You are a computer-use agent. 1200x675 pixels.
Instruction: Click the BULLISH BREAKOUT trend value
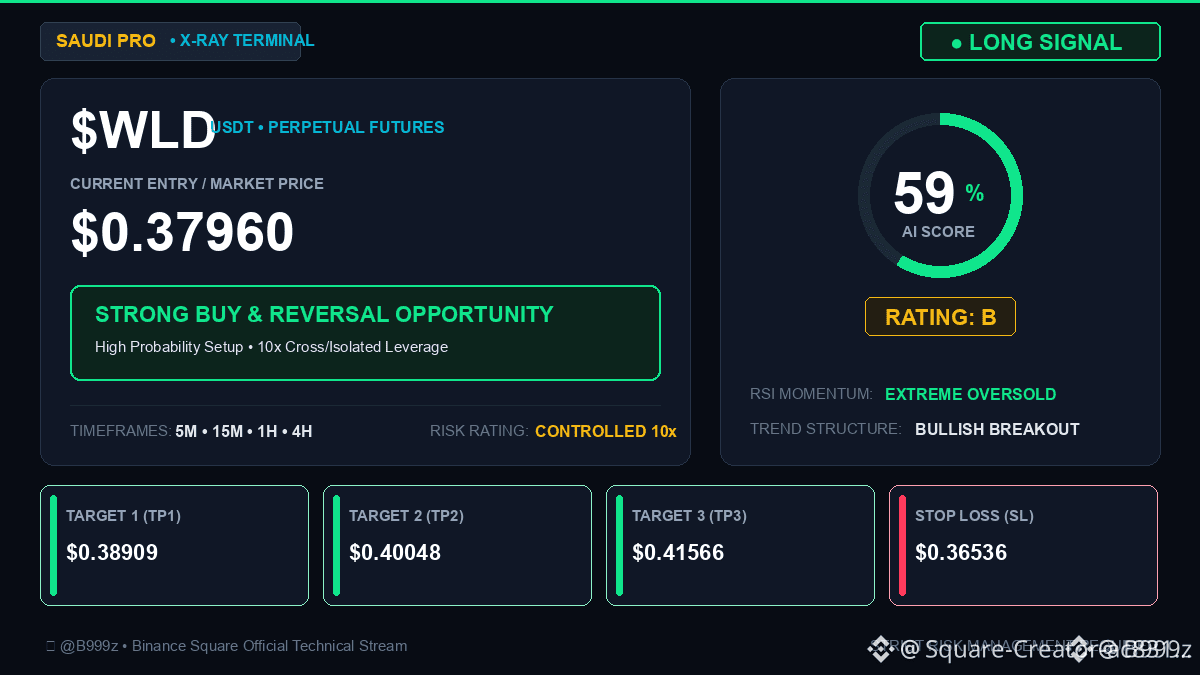tap(997, 429)
